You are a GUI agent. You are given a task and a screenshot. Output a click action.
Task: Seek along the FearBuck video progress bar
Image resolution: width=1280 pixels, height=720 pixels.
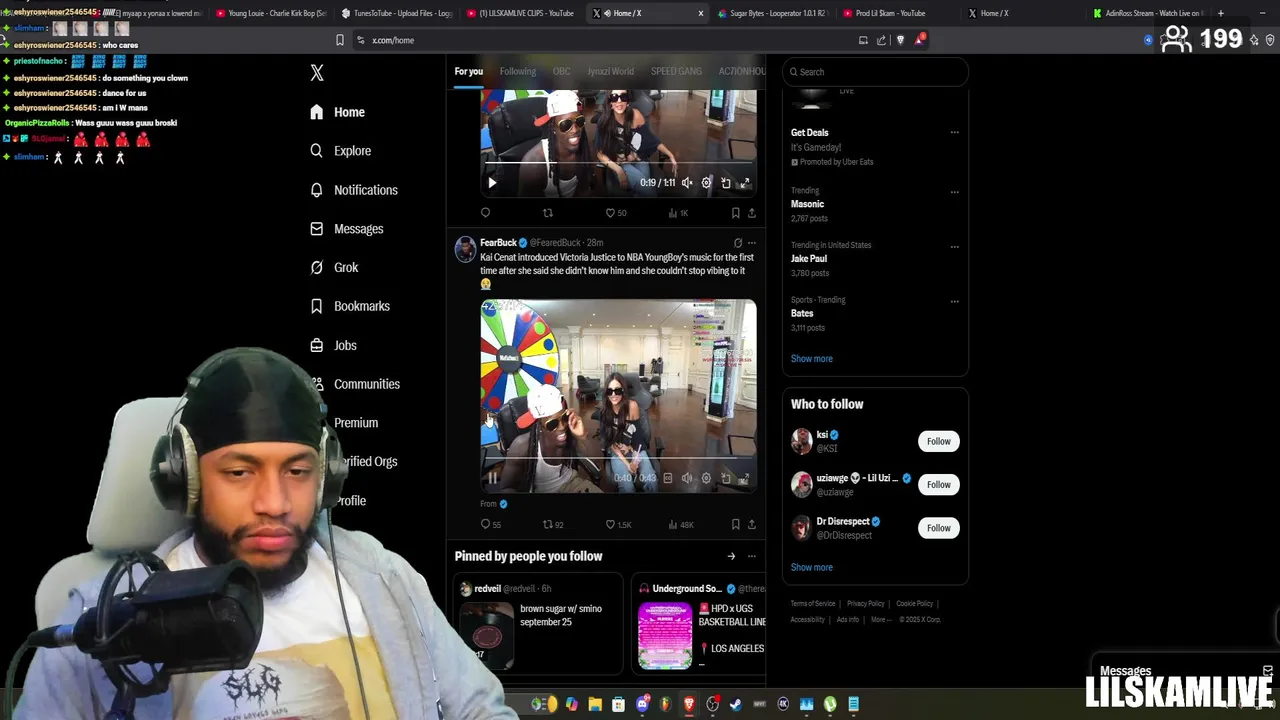coord(618,459)
